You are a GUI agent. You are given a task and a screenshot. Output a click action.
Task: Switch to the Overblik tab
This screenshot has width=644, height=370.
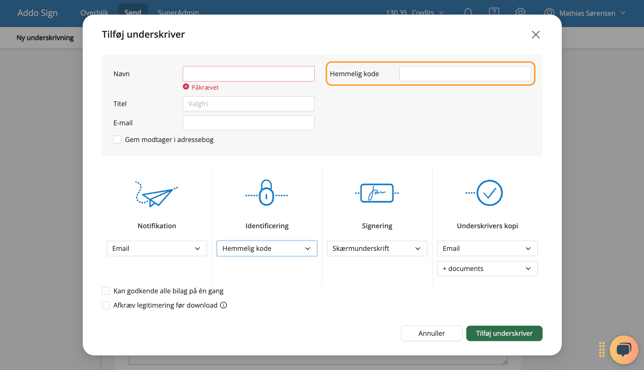point(94,13)
